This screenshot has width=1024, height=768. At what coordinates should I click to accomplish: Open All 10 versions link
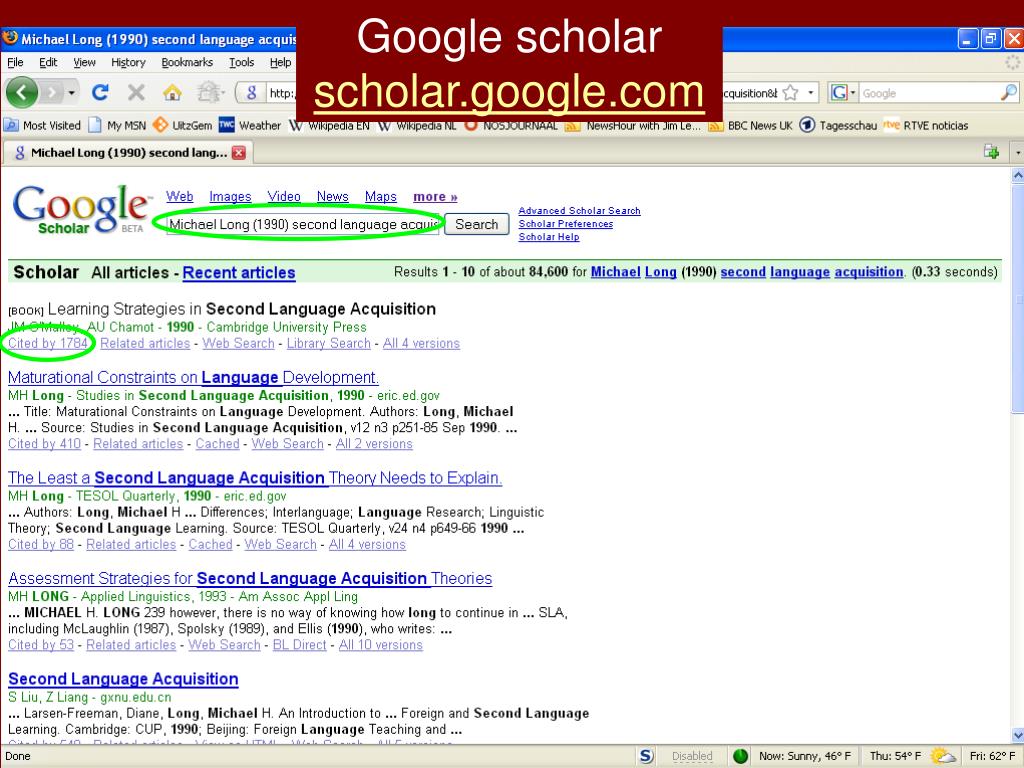(x=381, y=645)
